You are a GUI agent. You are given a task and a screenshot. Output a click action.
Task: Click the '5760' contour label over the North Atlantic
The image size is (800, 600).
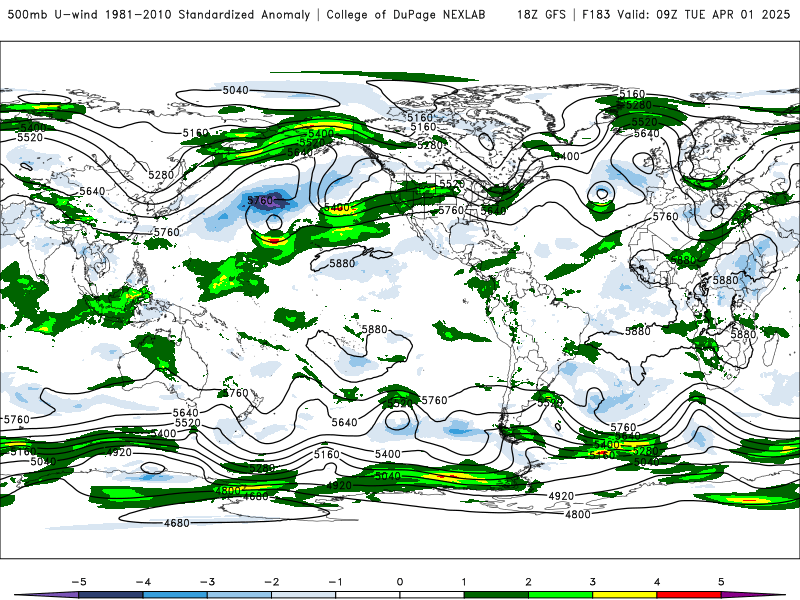(665, 216)
